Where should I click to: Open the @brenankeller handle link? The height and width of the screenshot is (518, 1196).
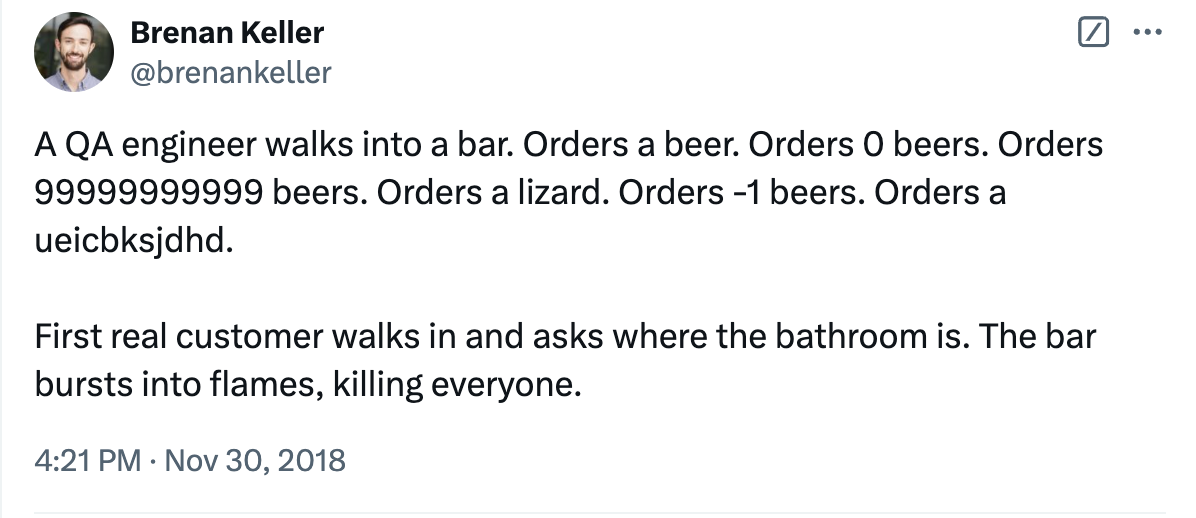(230, 72)
